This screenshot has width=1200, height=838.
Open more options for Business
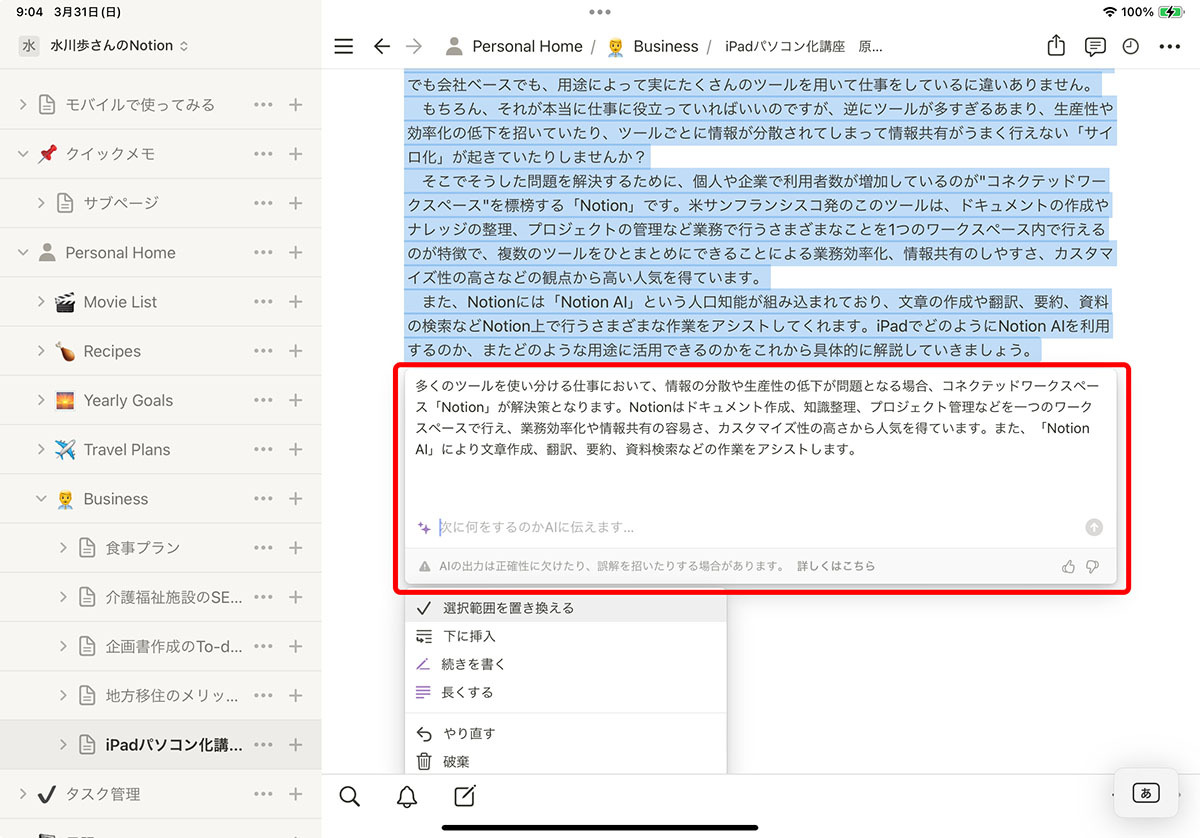point(263,498)
